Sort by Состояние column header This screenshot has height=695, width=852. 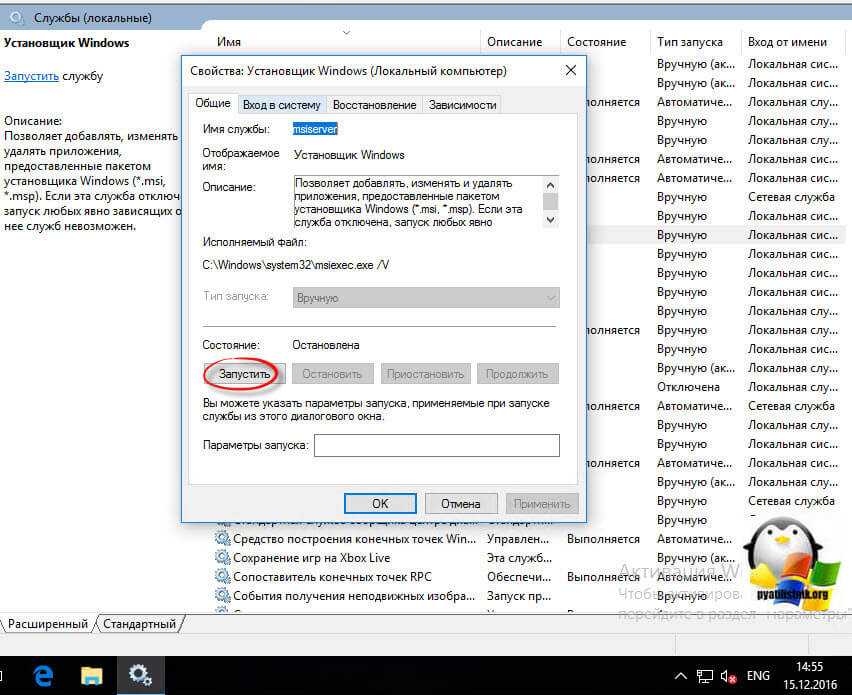pyautogui.click(x=597, y=42)
